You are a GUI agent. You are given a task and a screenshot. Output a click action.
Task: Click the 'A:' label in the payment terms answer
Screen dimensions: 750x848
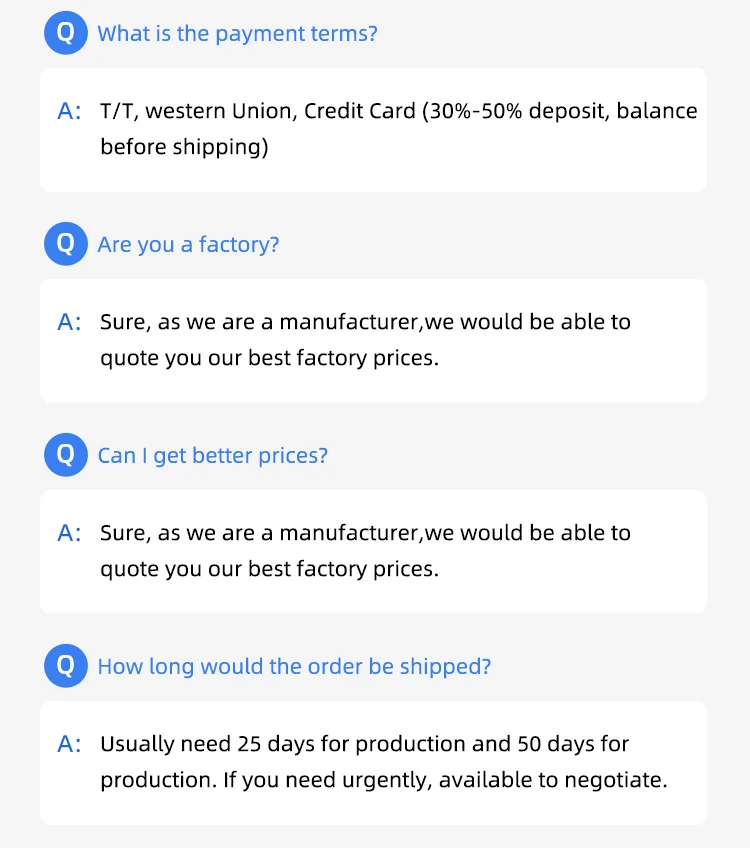click(70, 111)
